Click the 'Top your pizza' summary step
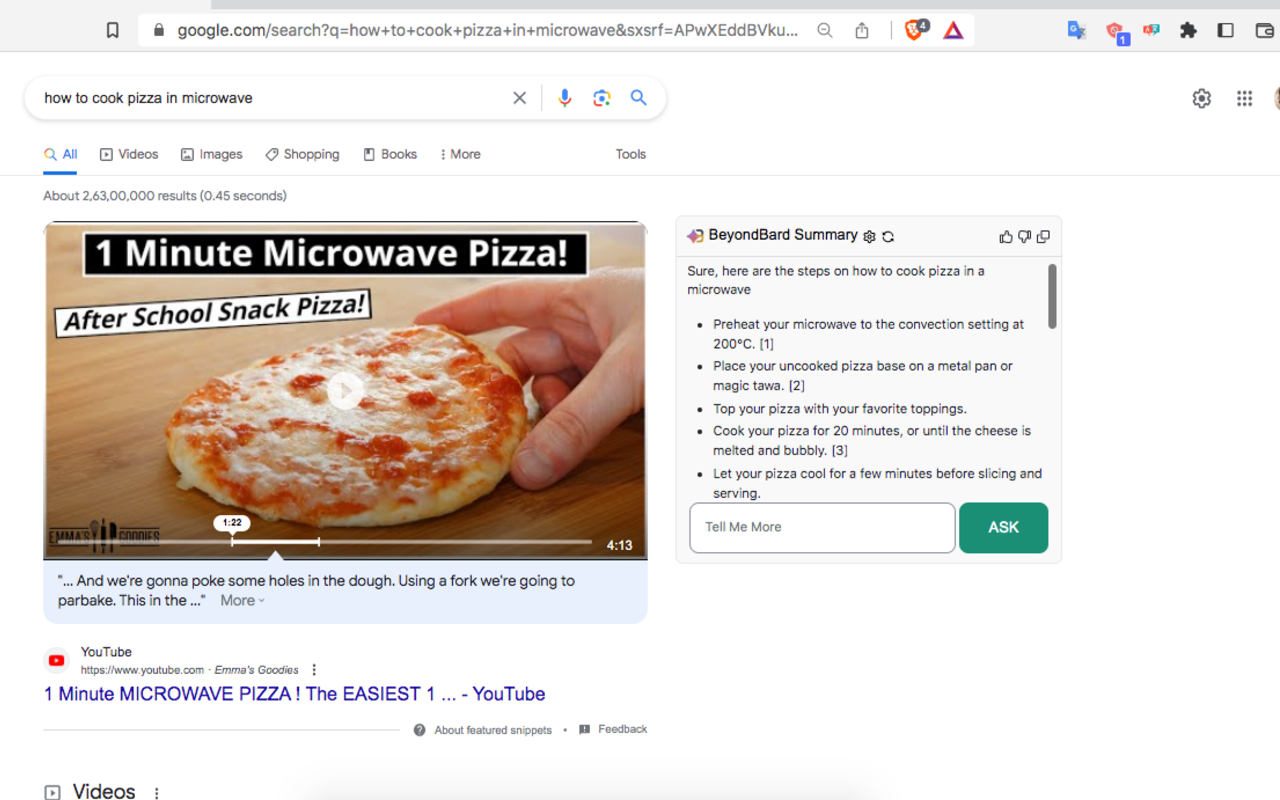 click(840, 409)
